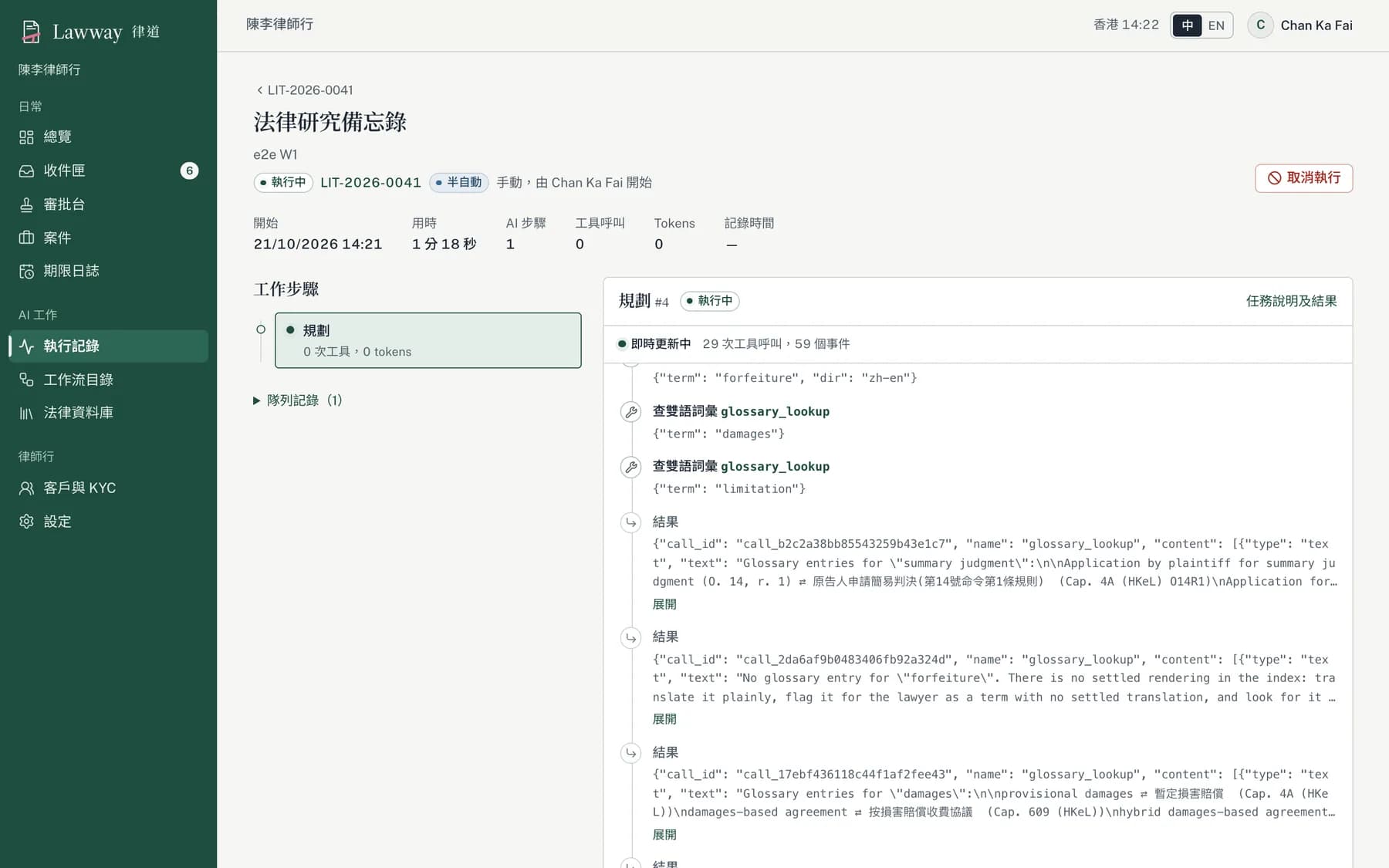Open 客戶與 KYC in sidebar
The width and height of the screenshot is (1389, 868).
tap(108, 488)
